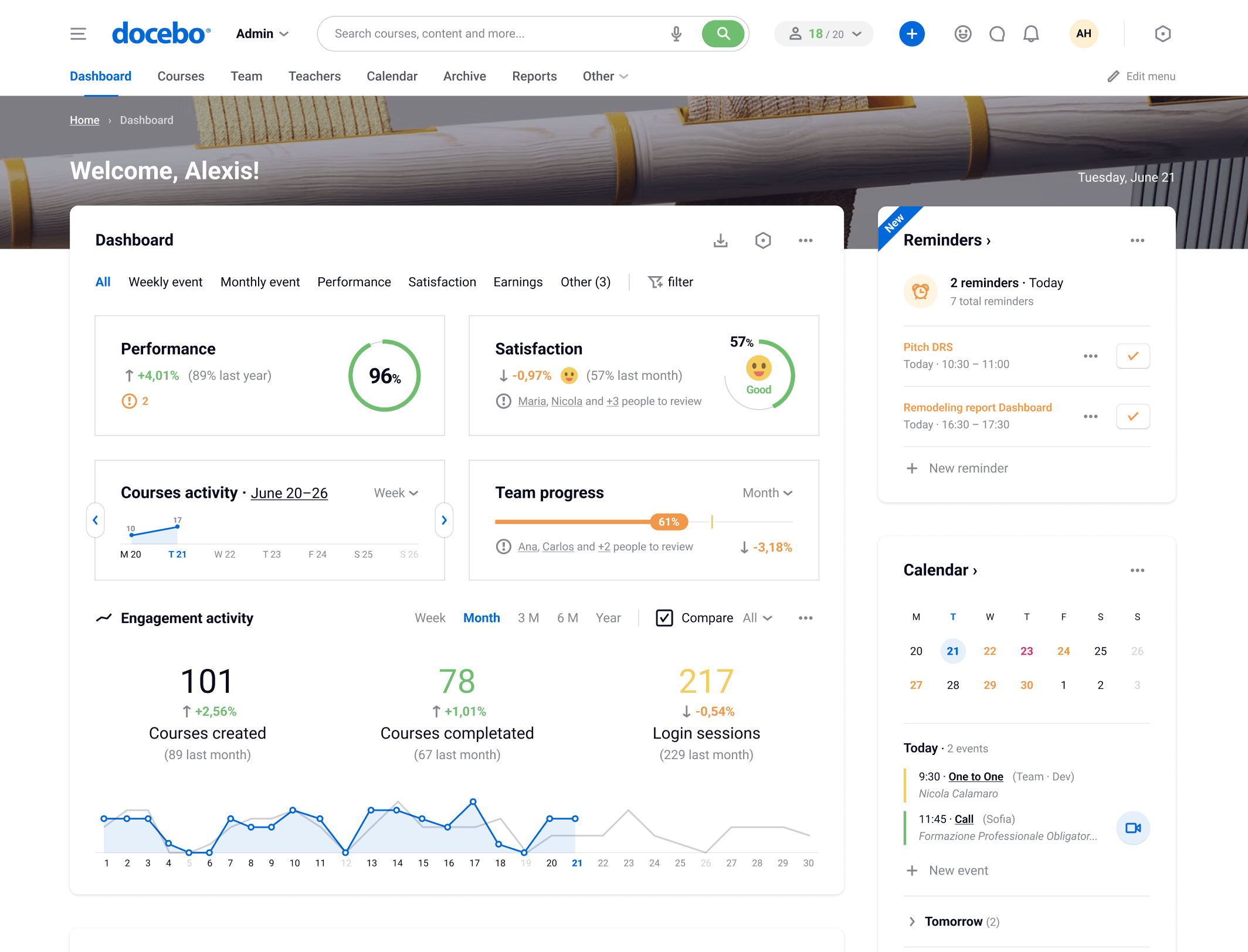Join the video call for Sofia
The width and height of the screenshot is (1248, 952).
pyautogui.click(x=1132, y=828)
